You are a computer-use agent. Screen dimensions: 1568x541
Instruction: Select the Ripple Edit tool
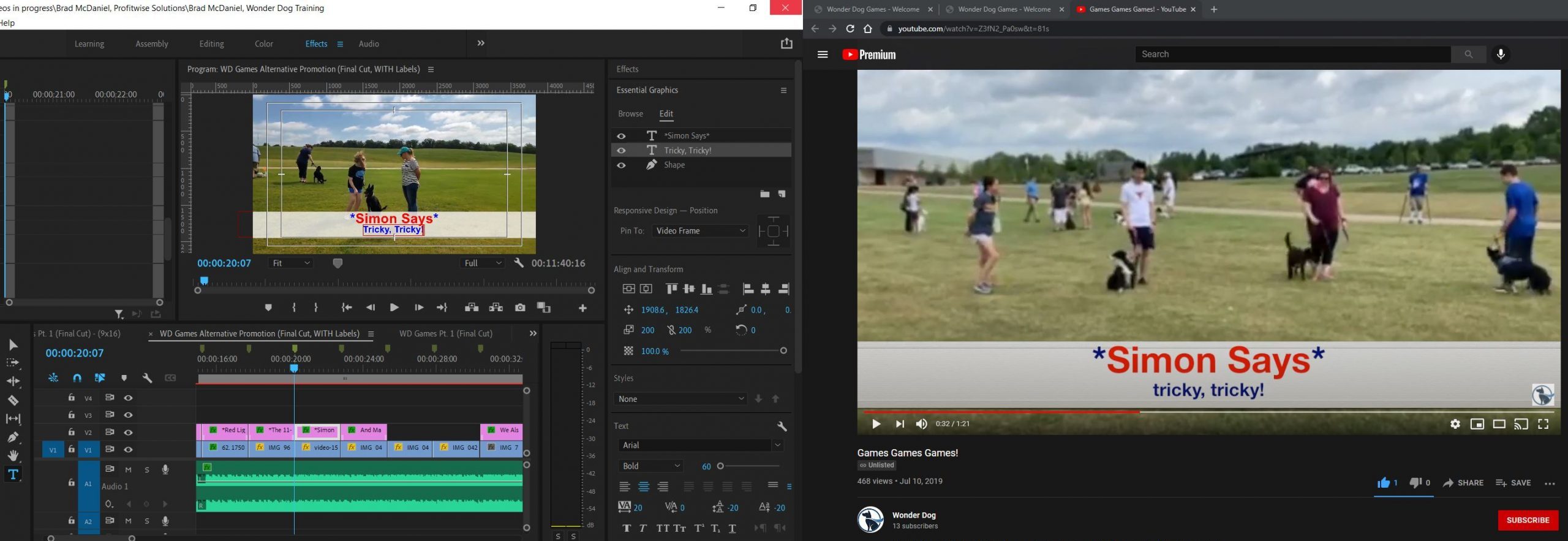click(13, 381)
